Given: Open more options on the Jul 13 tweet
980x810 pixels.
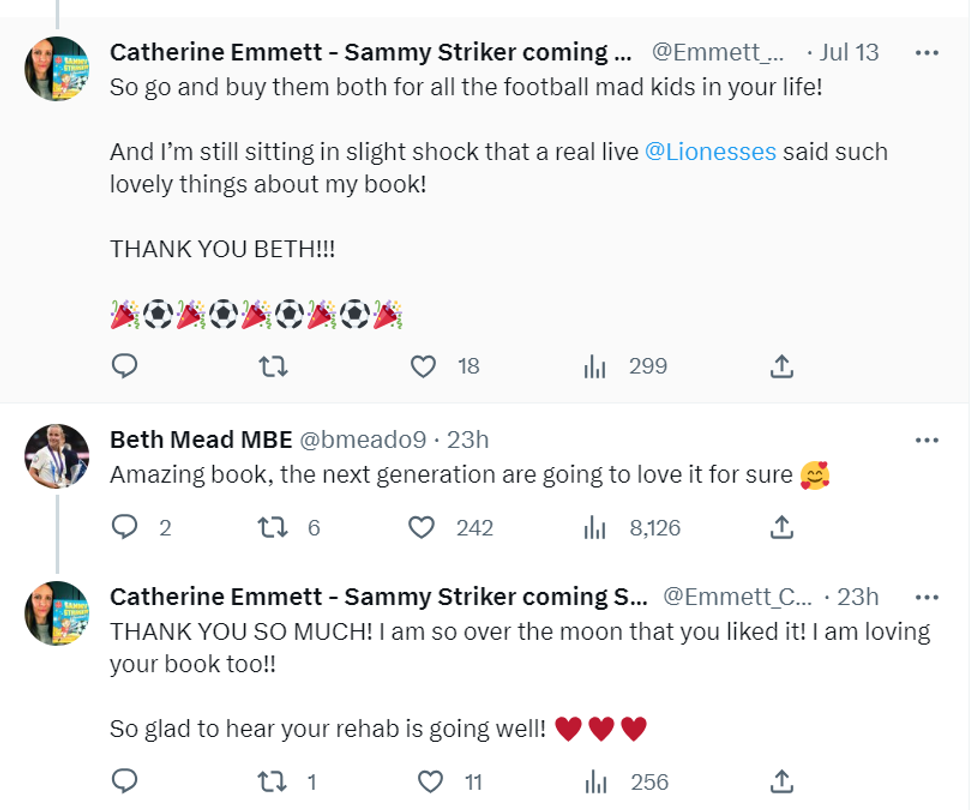Looking at the screenshot, I should 927,52.
